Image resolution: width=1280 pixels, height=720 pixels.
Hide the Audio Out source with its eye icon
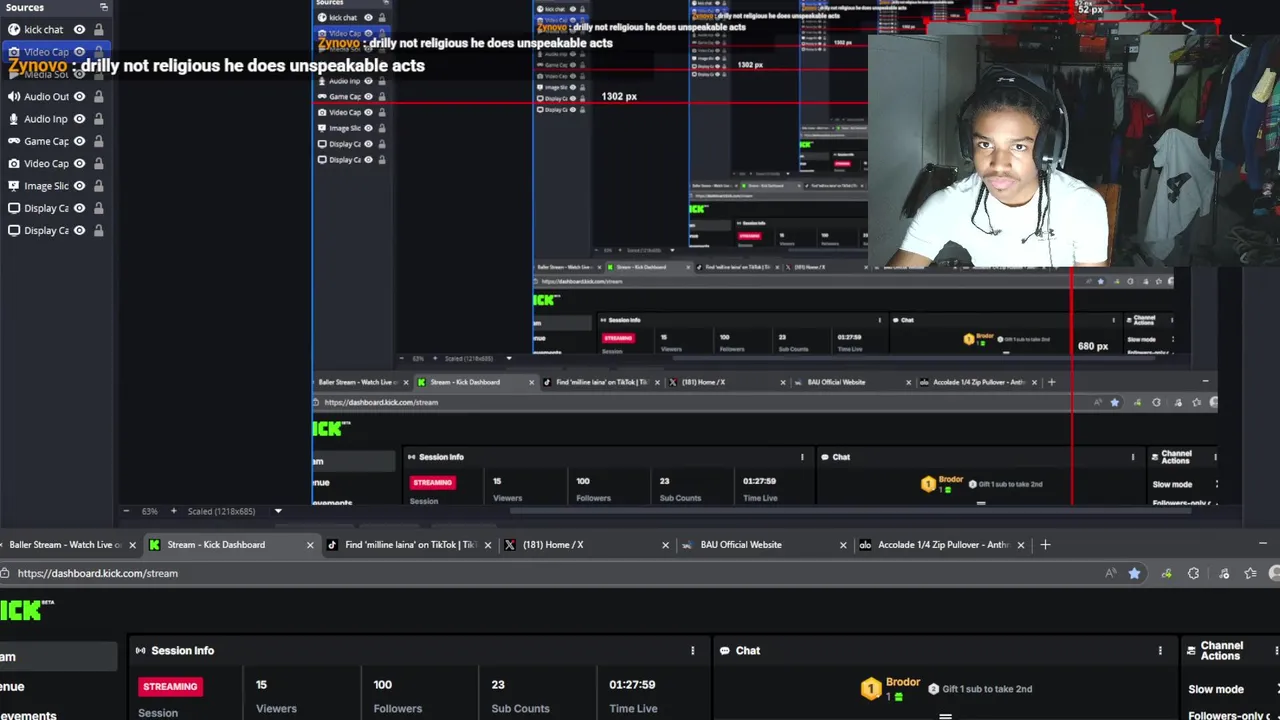(79, 97)
